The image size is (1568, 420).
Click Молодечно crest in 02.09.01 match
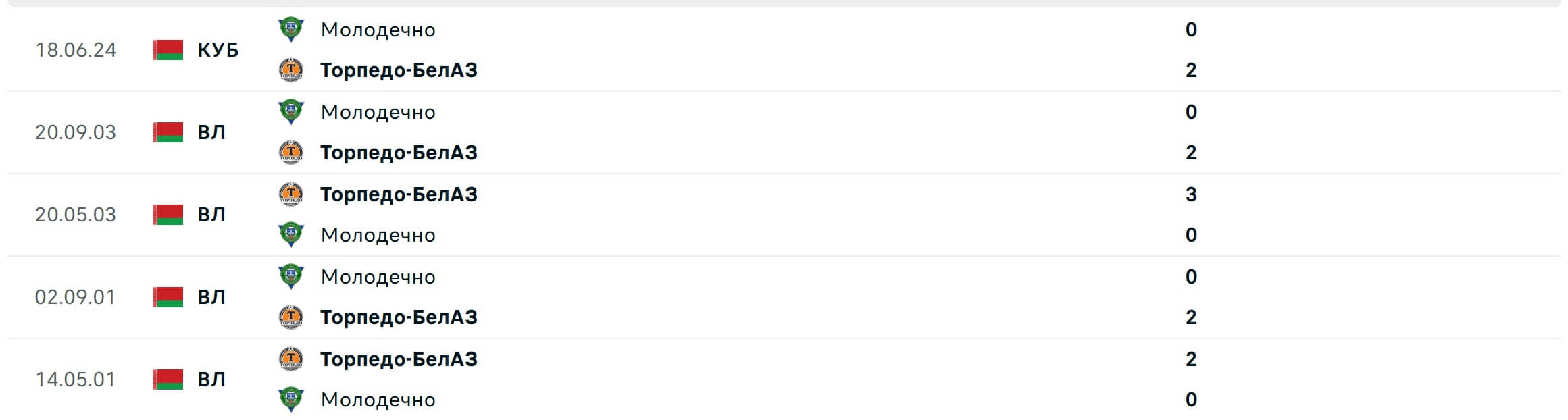point(290,277)
